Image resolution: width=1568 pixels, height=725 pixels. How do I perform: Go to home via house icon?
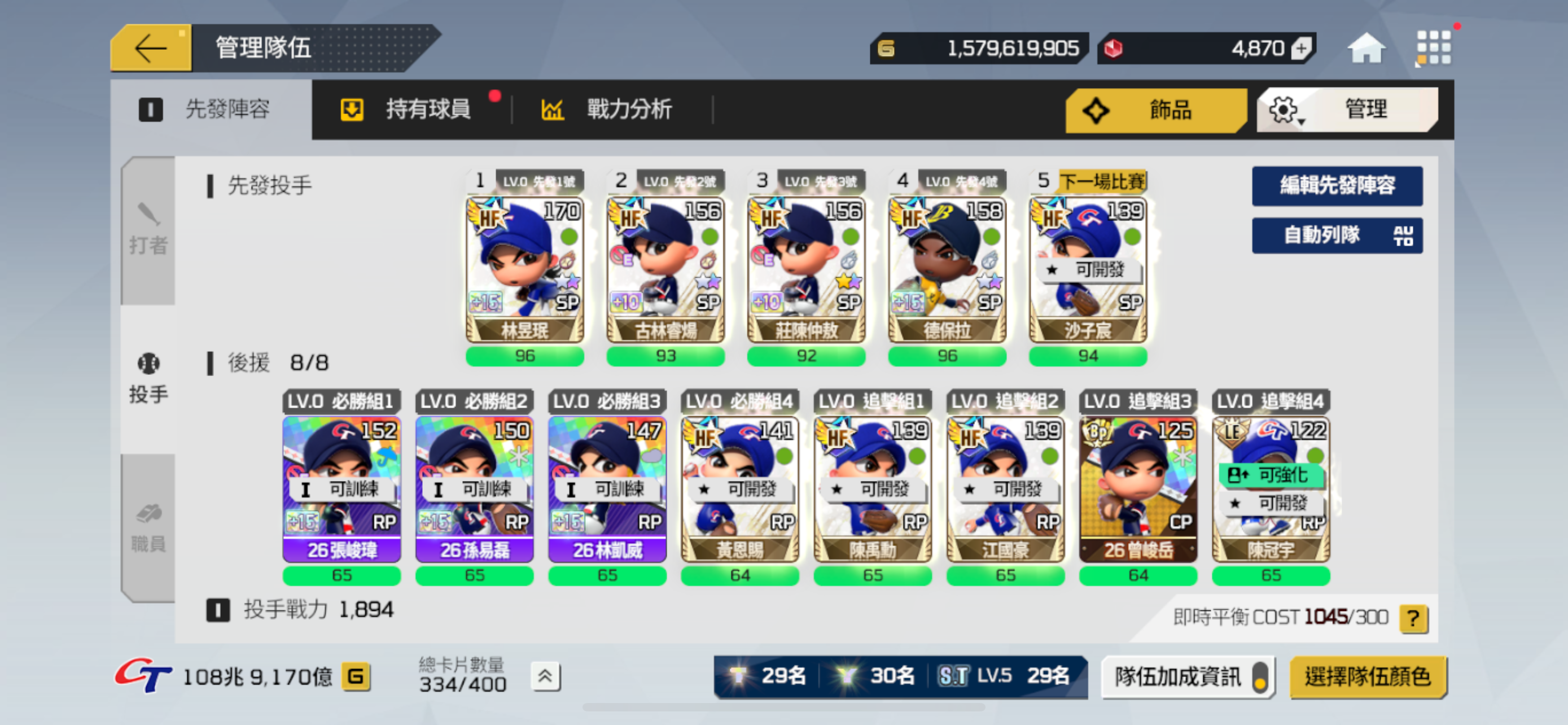pos(1366,47)
